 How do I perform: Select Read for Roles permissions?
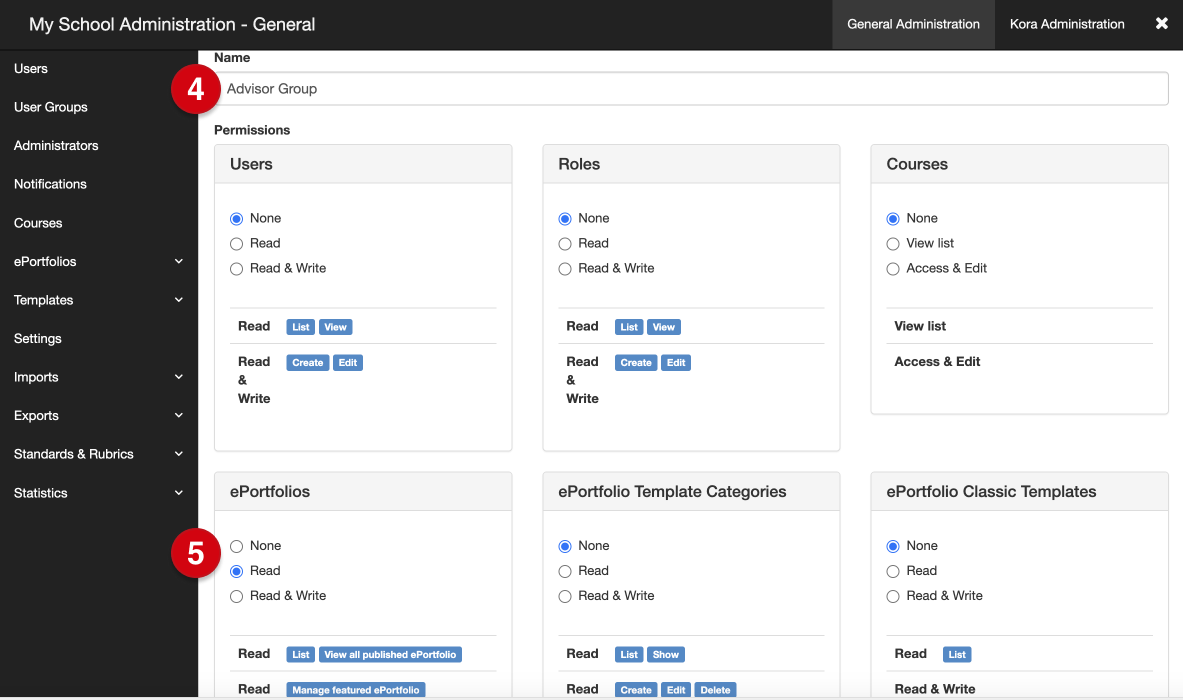point(564,244)
